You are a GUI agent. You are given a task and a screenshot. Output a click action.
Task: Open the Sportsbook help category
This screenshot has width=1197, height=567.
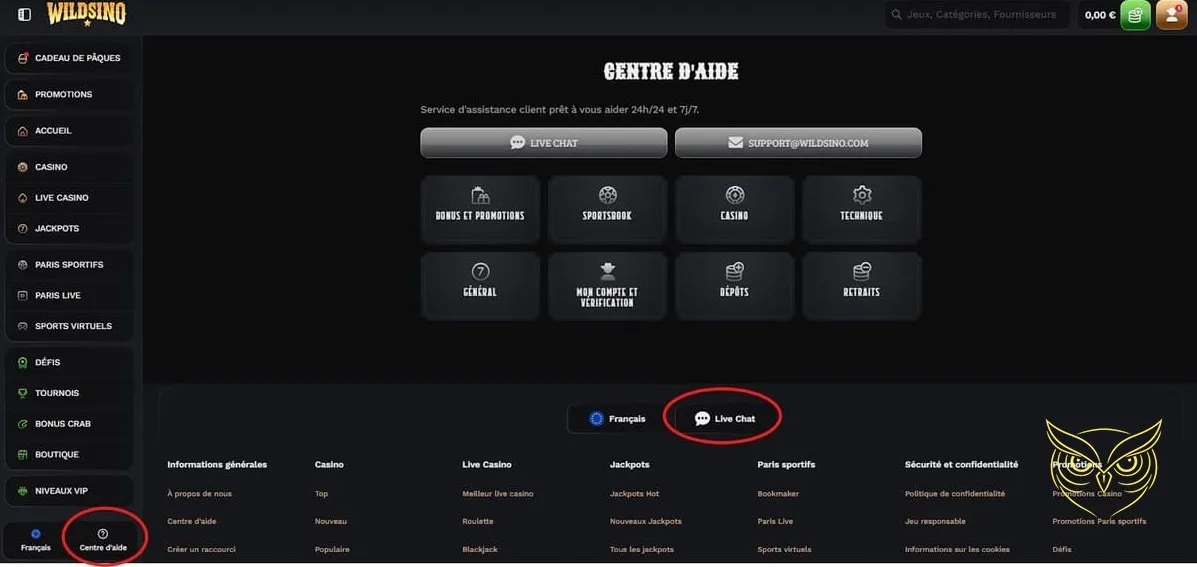click(607, 209)
